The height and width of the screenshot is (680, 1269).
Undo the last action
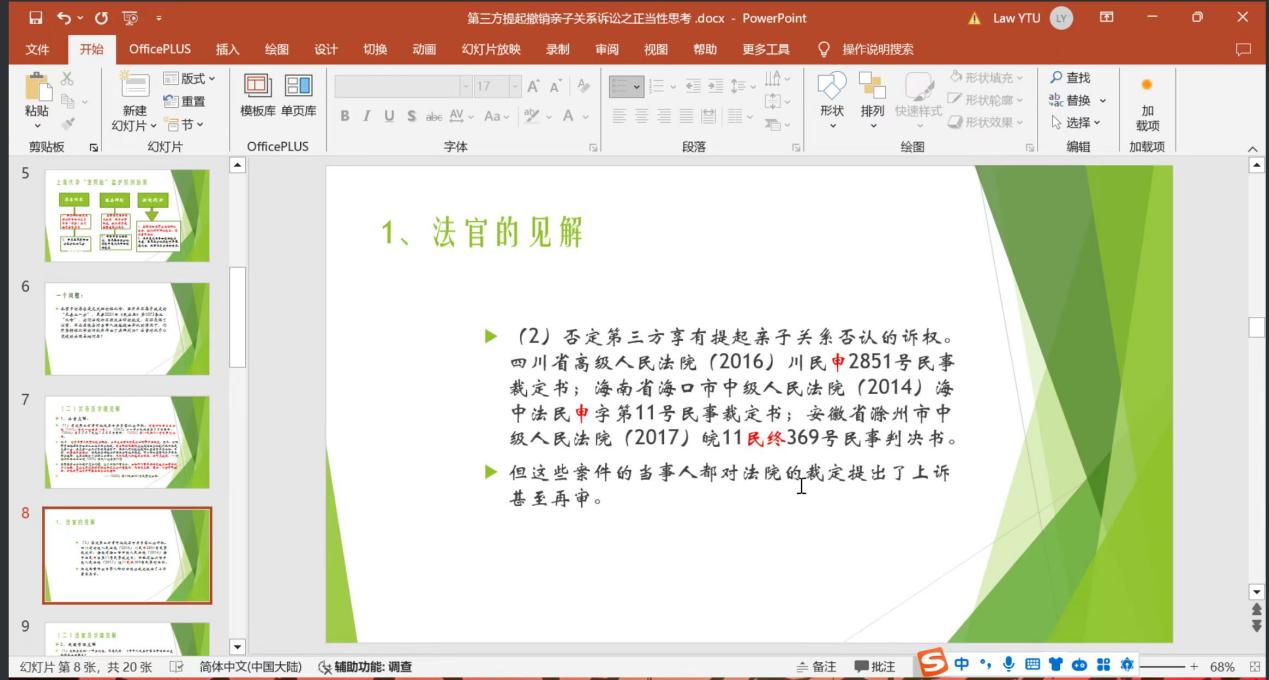point(65,18)
